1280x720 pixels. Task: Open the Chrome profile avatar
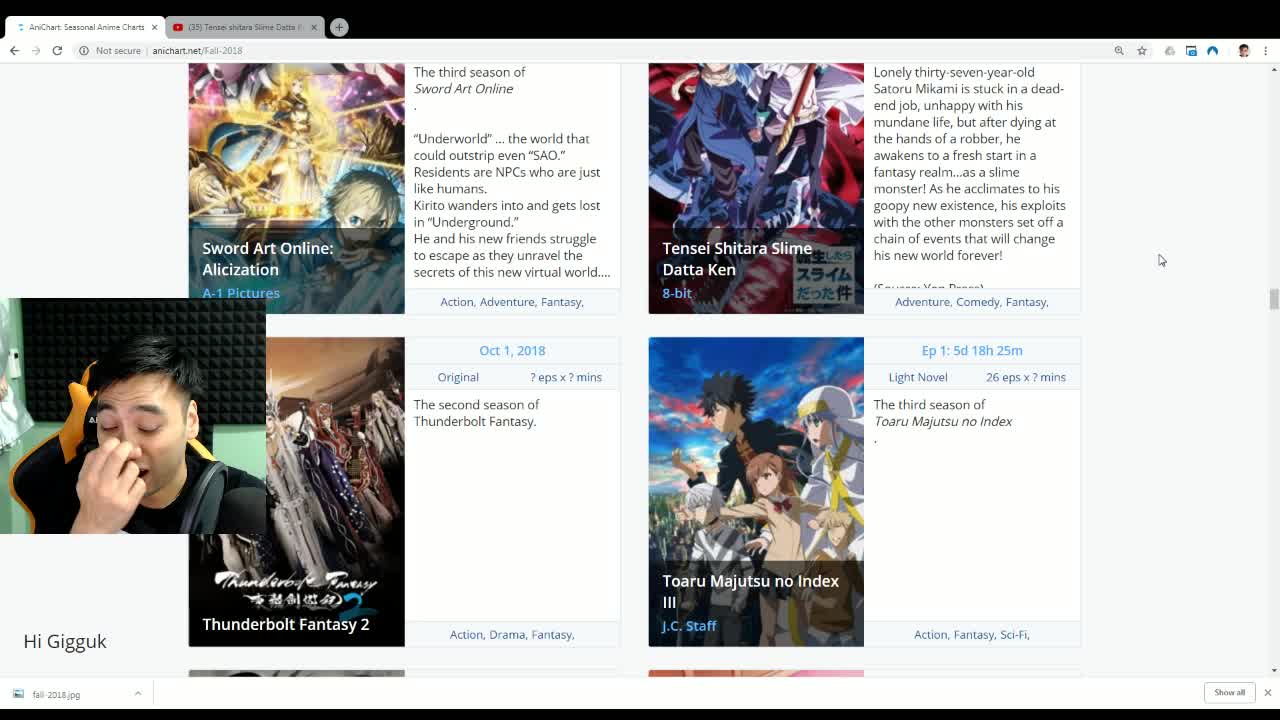[1243, 51]
